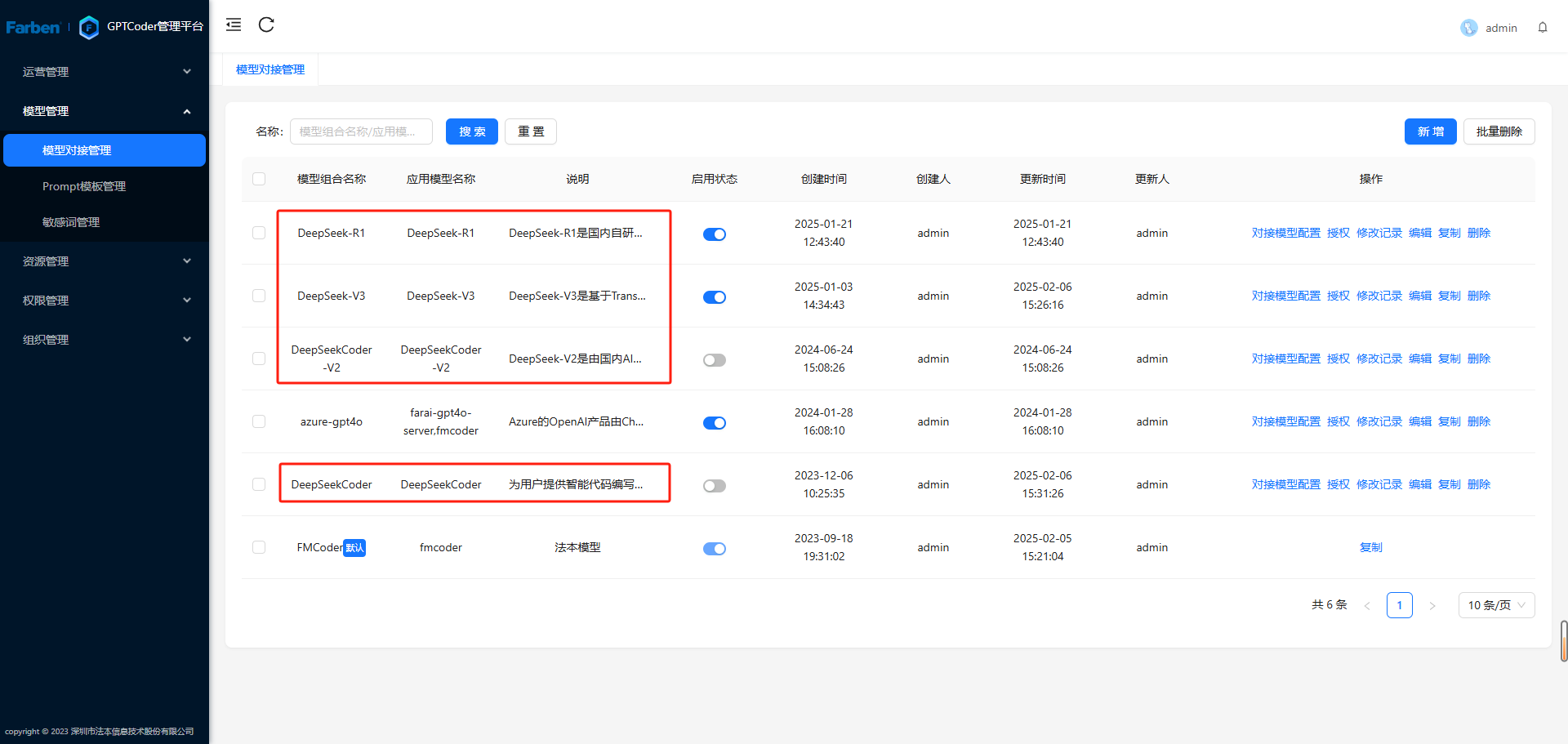This screenshot has width=1568, height=744.
Task: Open the 10条/页 page size dropdown
Action: click(x=1495, y=604)
